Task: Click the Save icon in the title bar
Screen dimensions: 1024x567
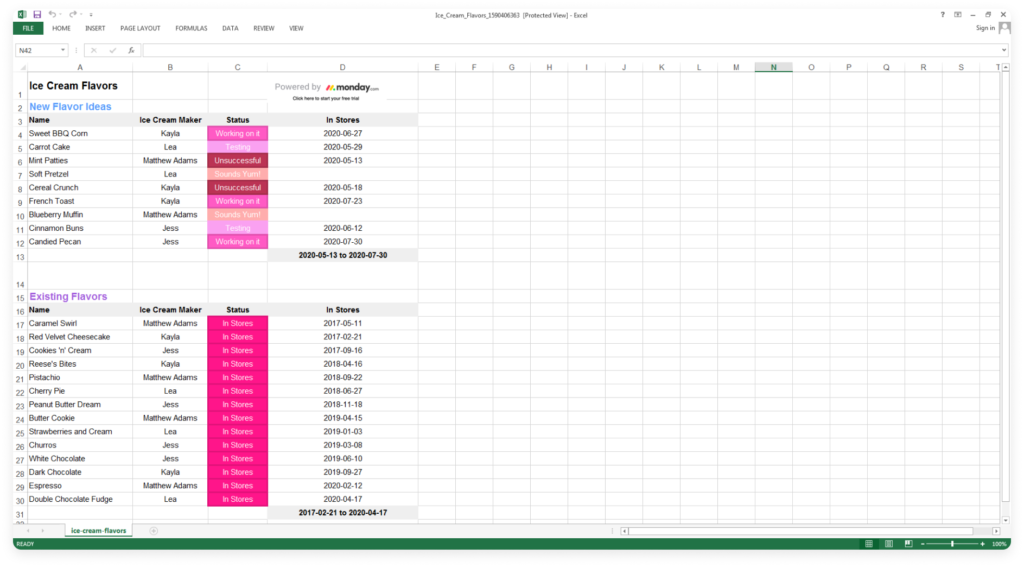Action: click(x=37, y=15)
